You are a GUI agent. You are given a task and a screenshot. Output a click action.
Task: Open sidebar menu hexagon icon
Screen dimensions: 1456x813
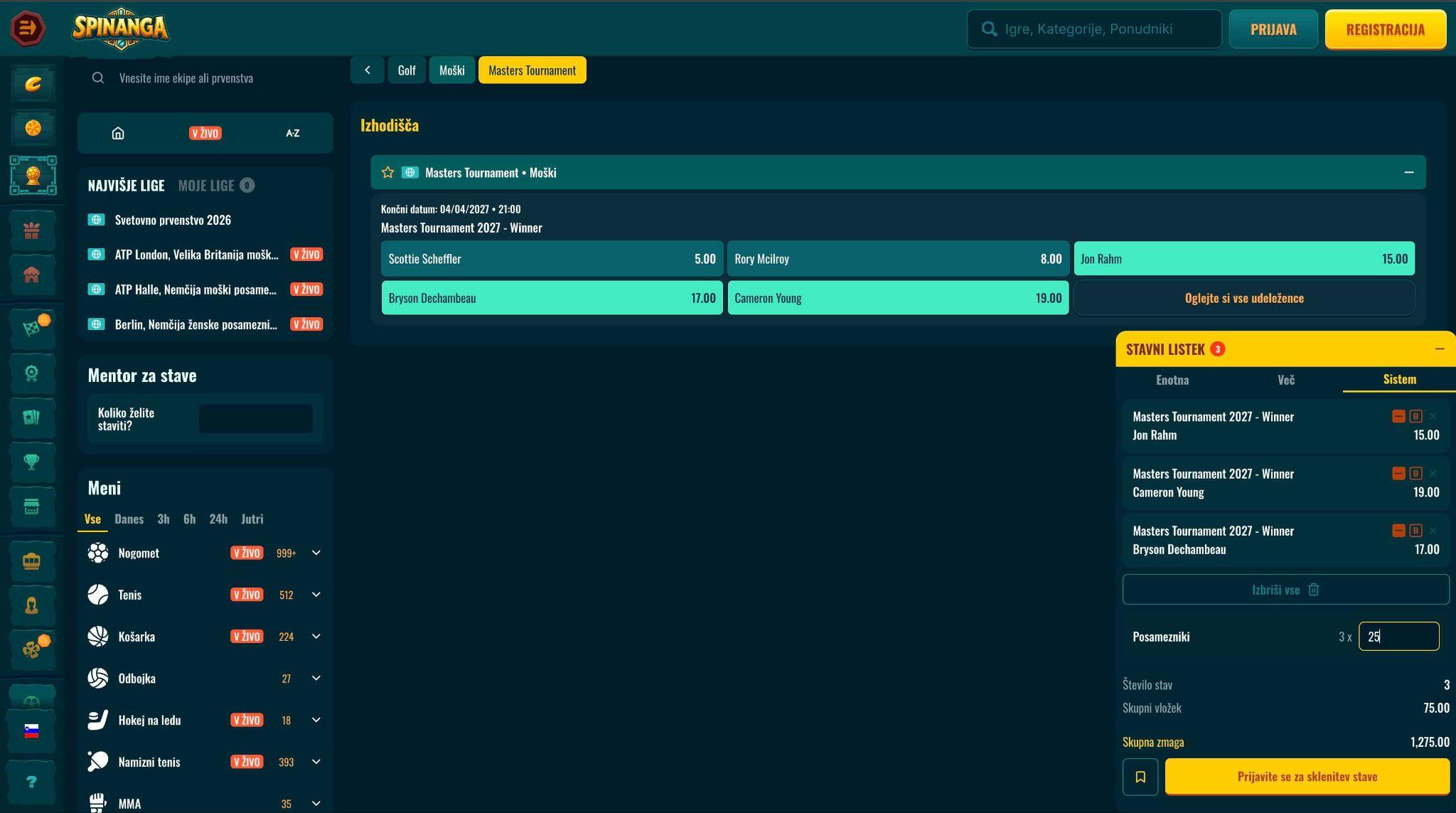pyautogui.click(x=28, y=28)
